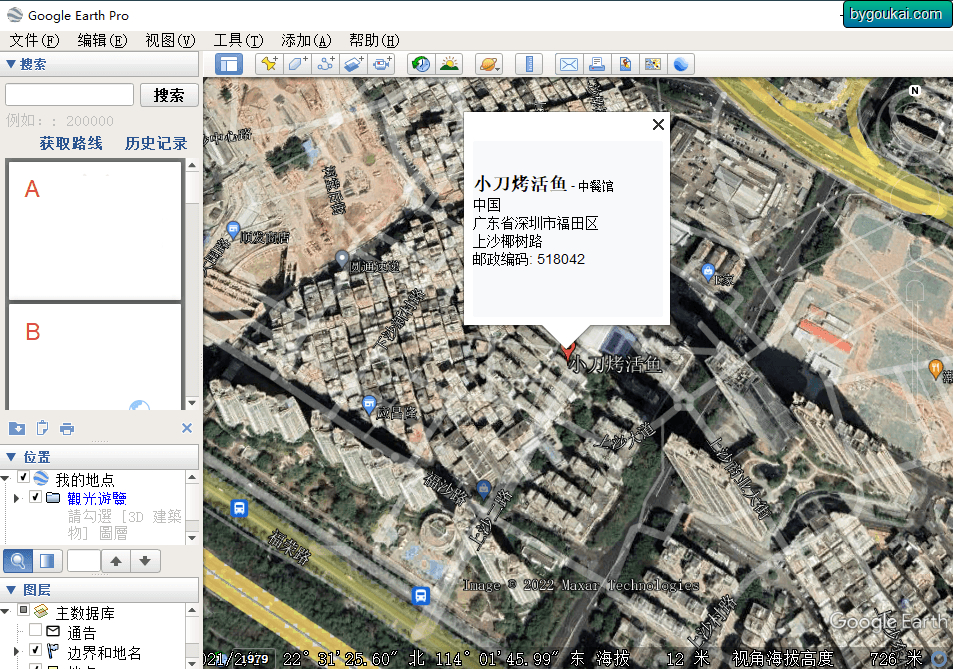This screenshot has width=953, height=669.
Task: Collapse 我的地点 tree node
Action: pyautogui.click(x=5, y=478)
